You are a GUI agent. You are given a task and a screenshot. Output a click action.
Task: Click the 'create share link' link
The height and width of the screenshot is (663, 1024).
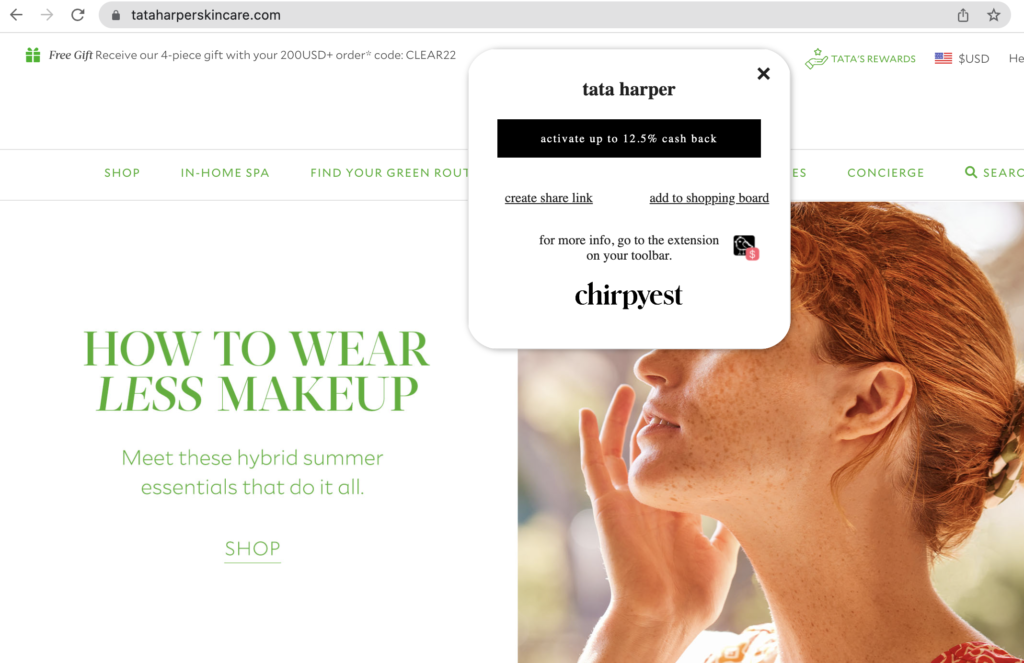[548, 198]
